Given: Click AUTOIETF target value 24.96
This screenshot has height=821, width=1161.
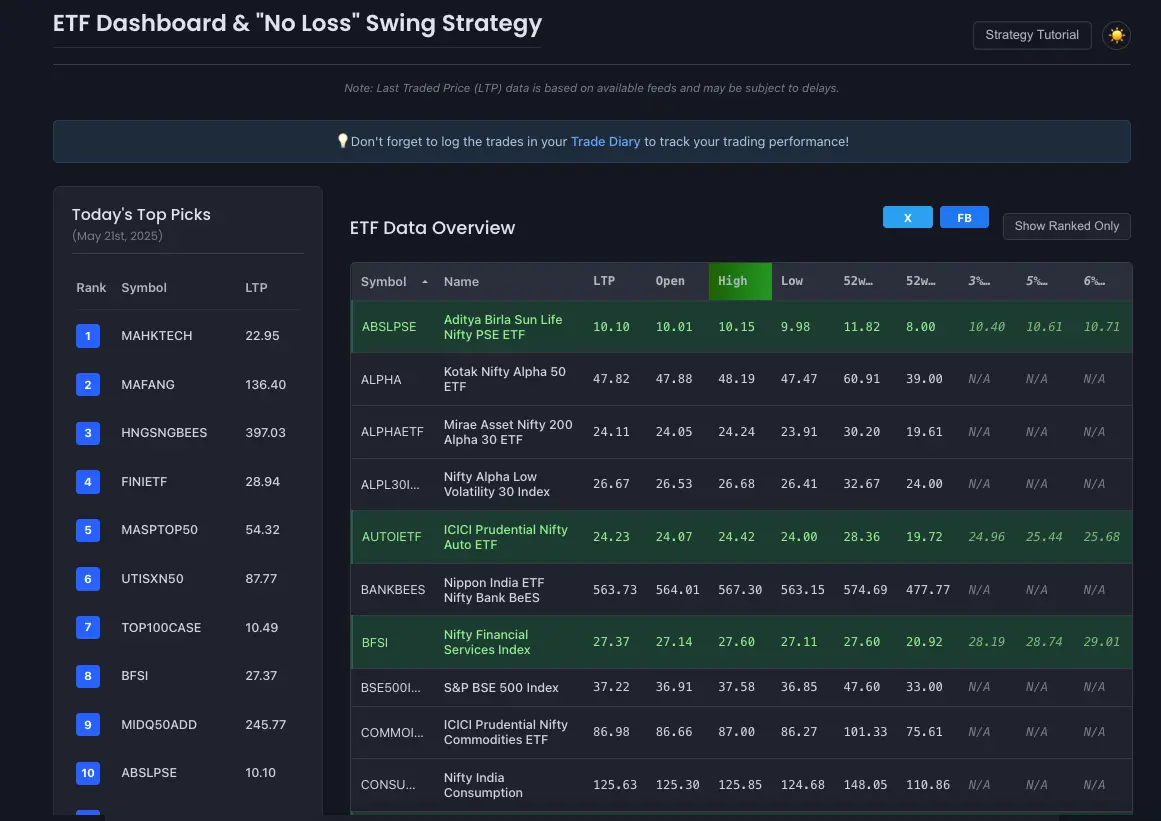Looking at the screenshot, I should pos(986,537).
